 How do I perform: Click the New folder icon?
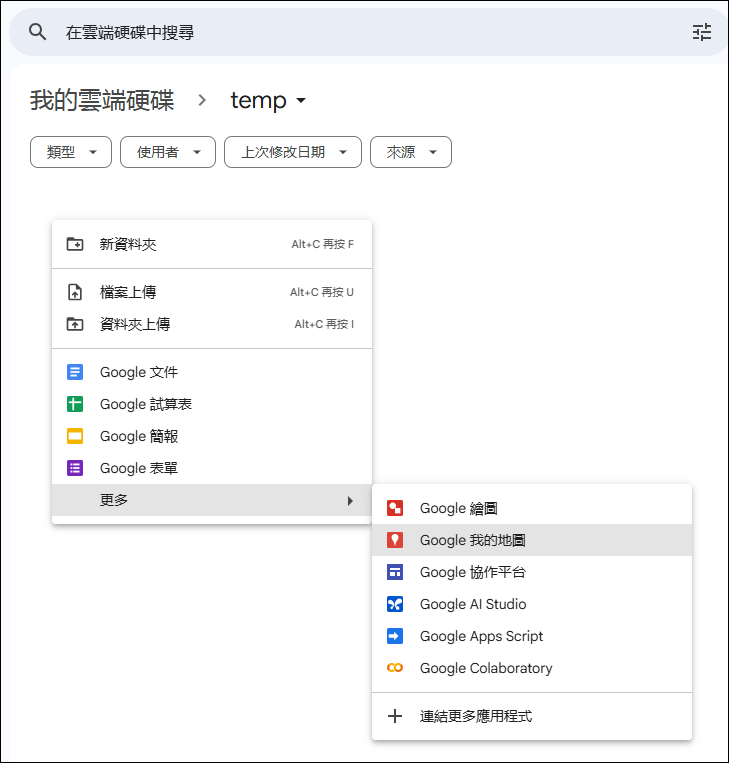pyautogui.click(x=75, y=244)
